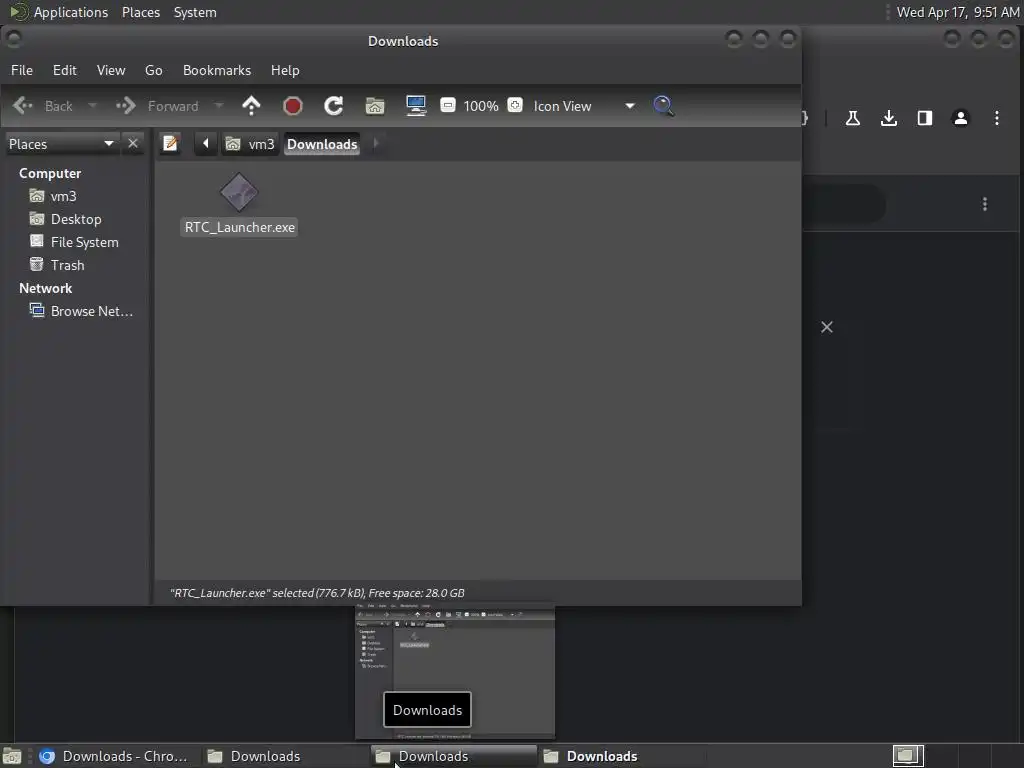Click the show desktop icon in bottom panel
1024x768 pixels.
coord(12,756)
